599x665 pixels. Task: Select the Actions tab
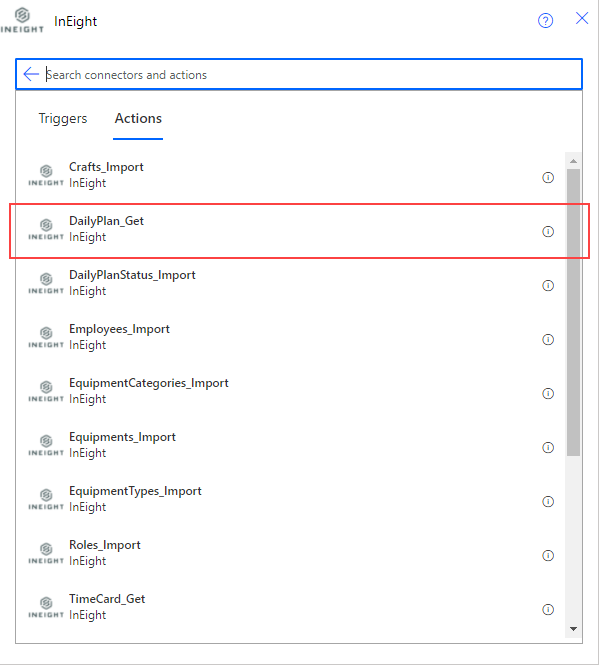coord(138,118)
